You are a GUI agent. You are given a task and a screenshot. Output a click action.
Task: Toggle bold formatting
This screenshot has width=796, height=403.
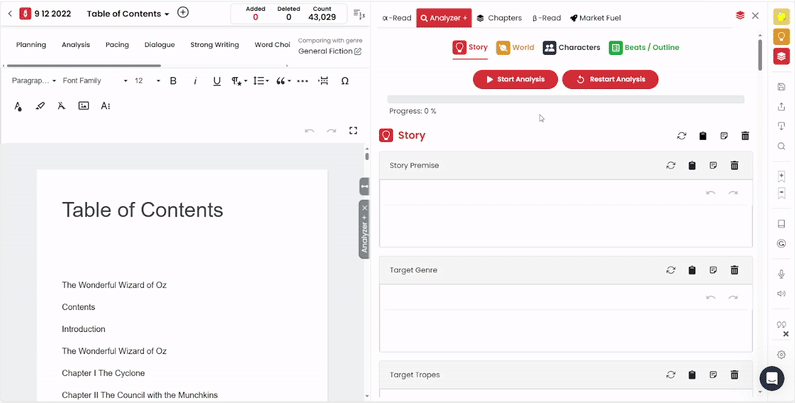coord(173,81)
